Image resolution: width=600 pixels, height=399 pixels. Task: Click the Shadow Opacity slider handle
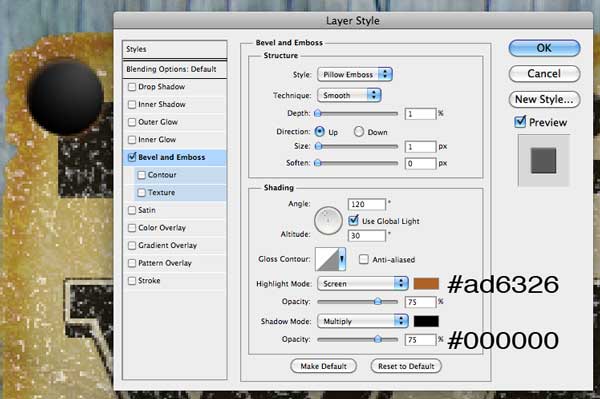(x=378, y=339)
